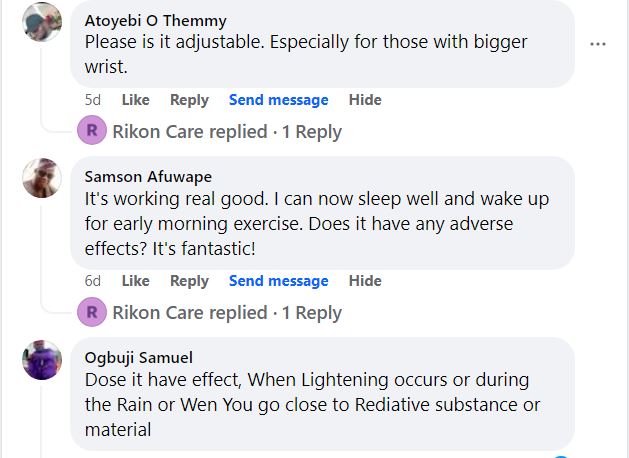Open Ogbuji Samuel name link
Viewport: 629px width, 458px height.
pos(138,358)
